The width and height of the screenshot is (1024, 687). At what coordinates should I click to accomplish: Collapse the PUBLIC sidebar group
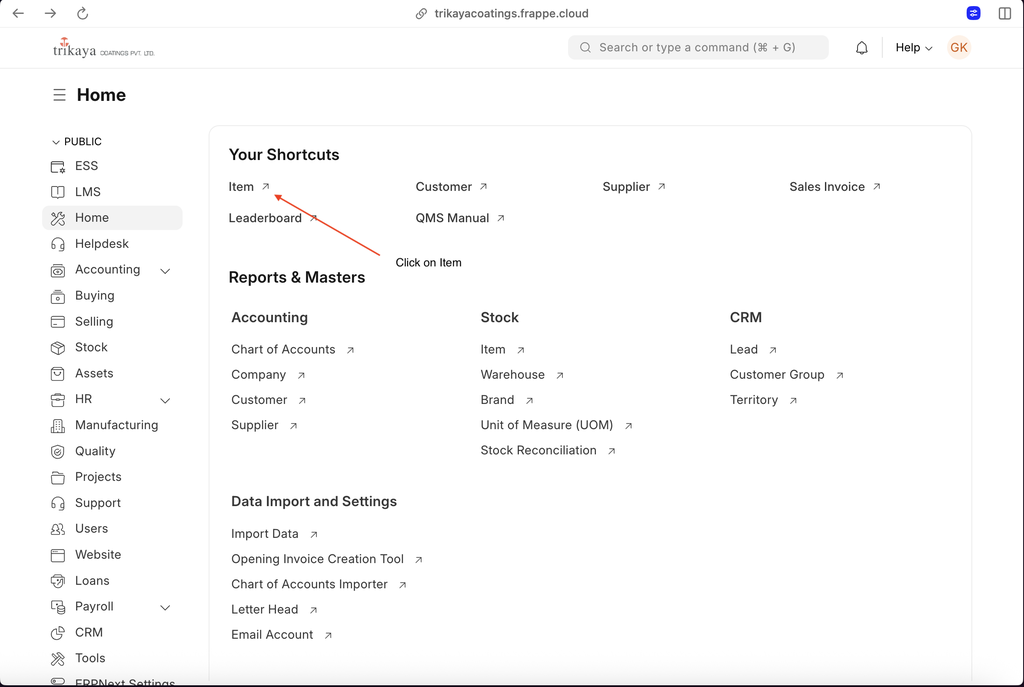pos(76,142)
